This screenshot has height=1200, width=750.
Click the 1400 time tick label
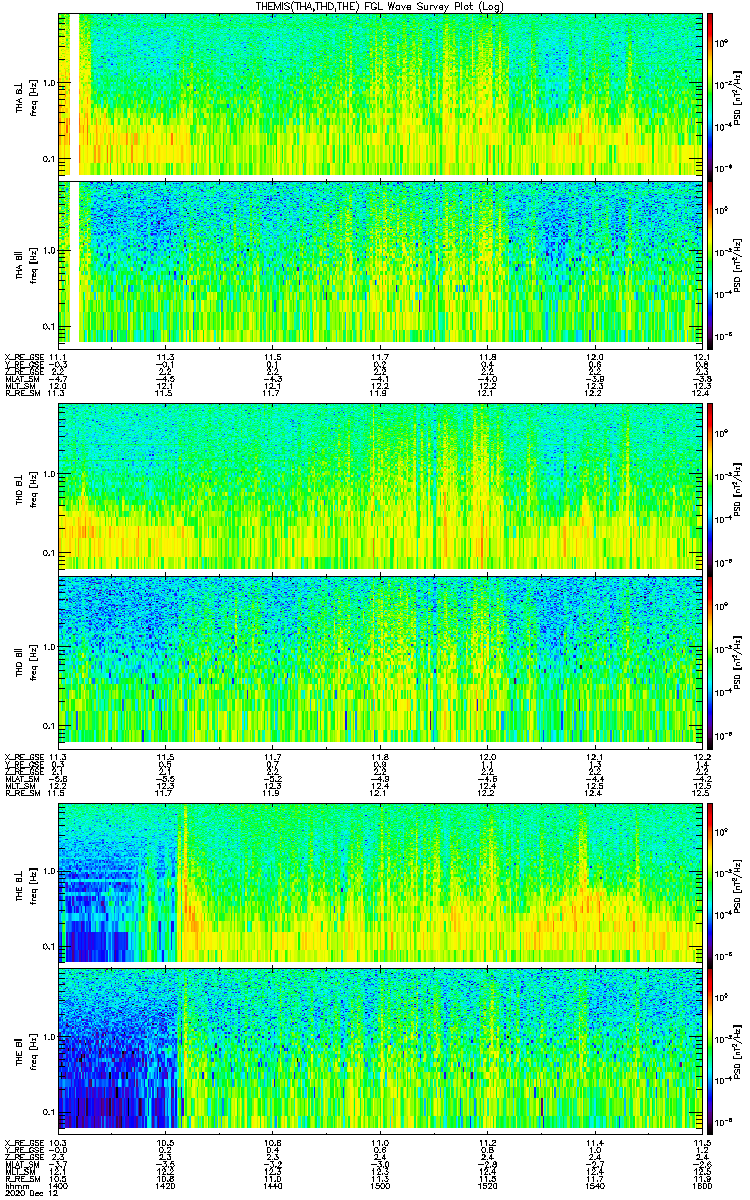(59, 1185)
